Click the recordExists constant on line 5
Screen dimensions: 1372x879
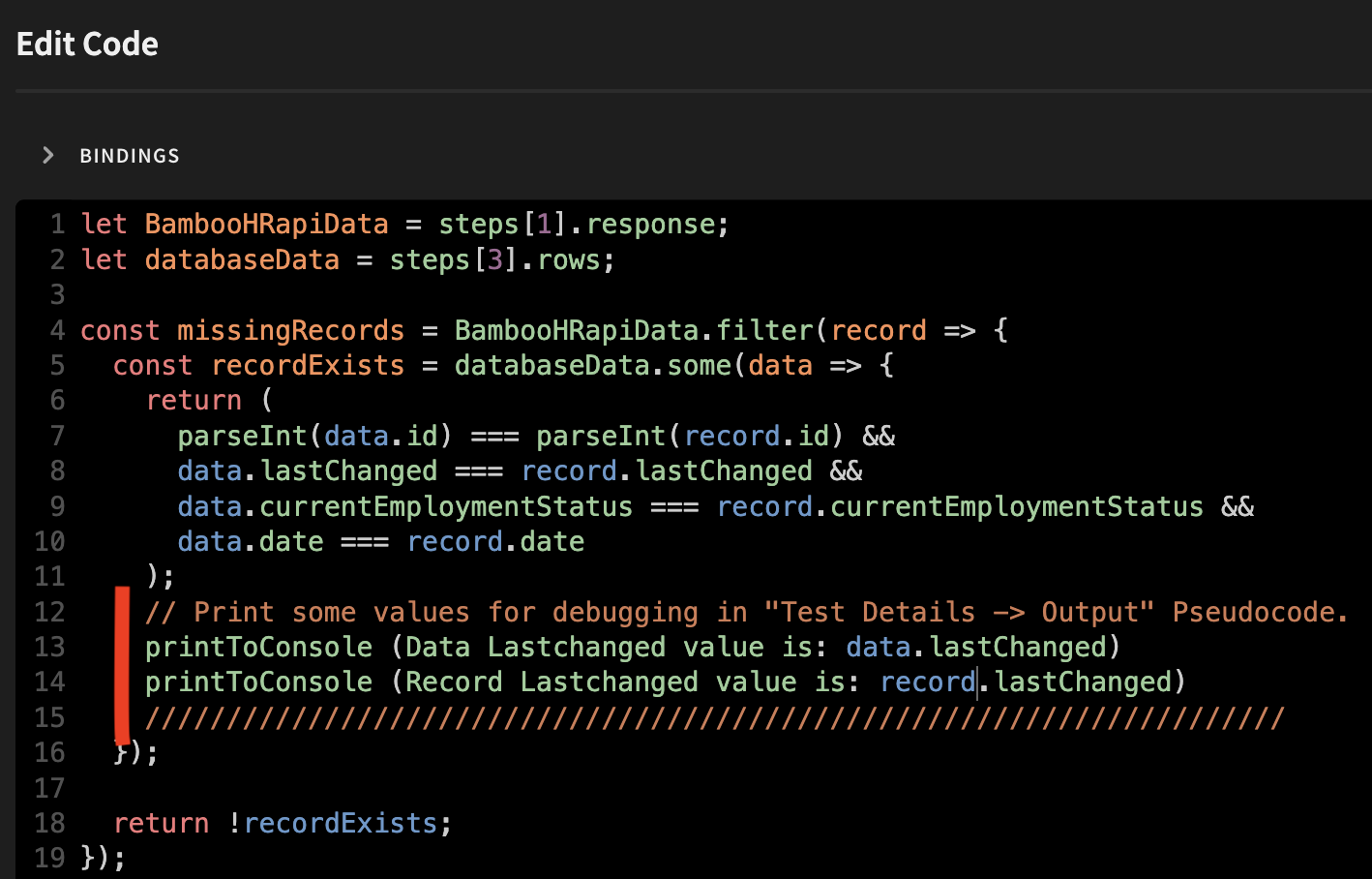tap(307, 365)
